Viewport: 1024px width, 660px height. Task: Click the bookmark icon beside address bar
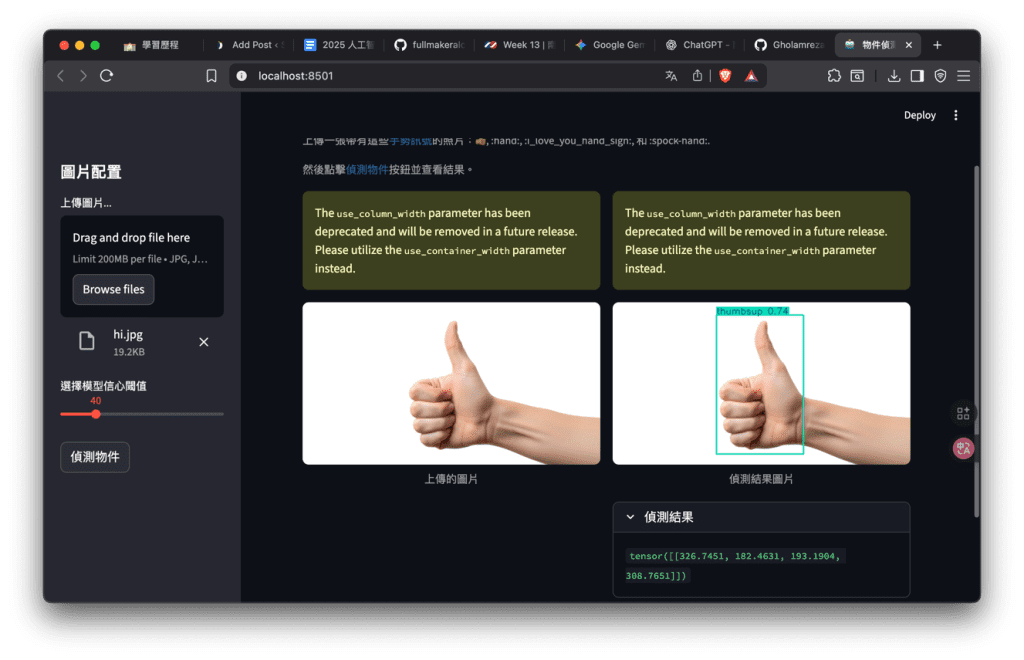tap(211, 76)
